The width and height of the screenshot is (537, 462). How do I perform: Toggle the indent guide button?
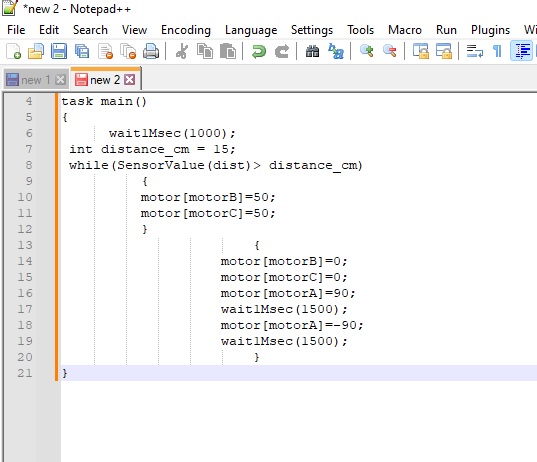pyautogui.click(x=522, y=51)
